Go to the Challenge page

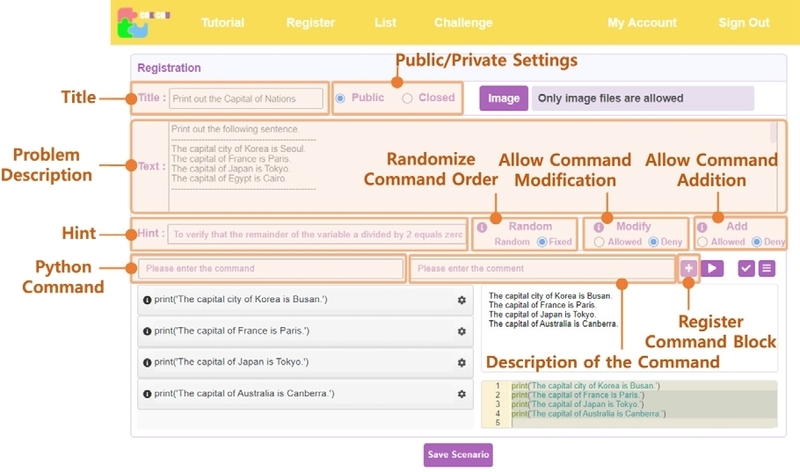coord(463,23)
